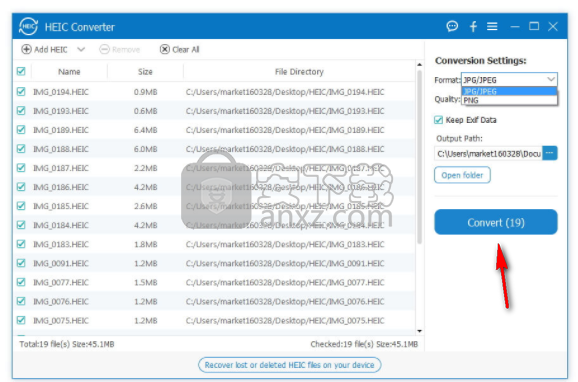Click the output path browse button
The image size is (578, 382).
click(550, 153)
